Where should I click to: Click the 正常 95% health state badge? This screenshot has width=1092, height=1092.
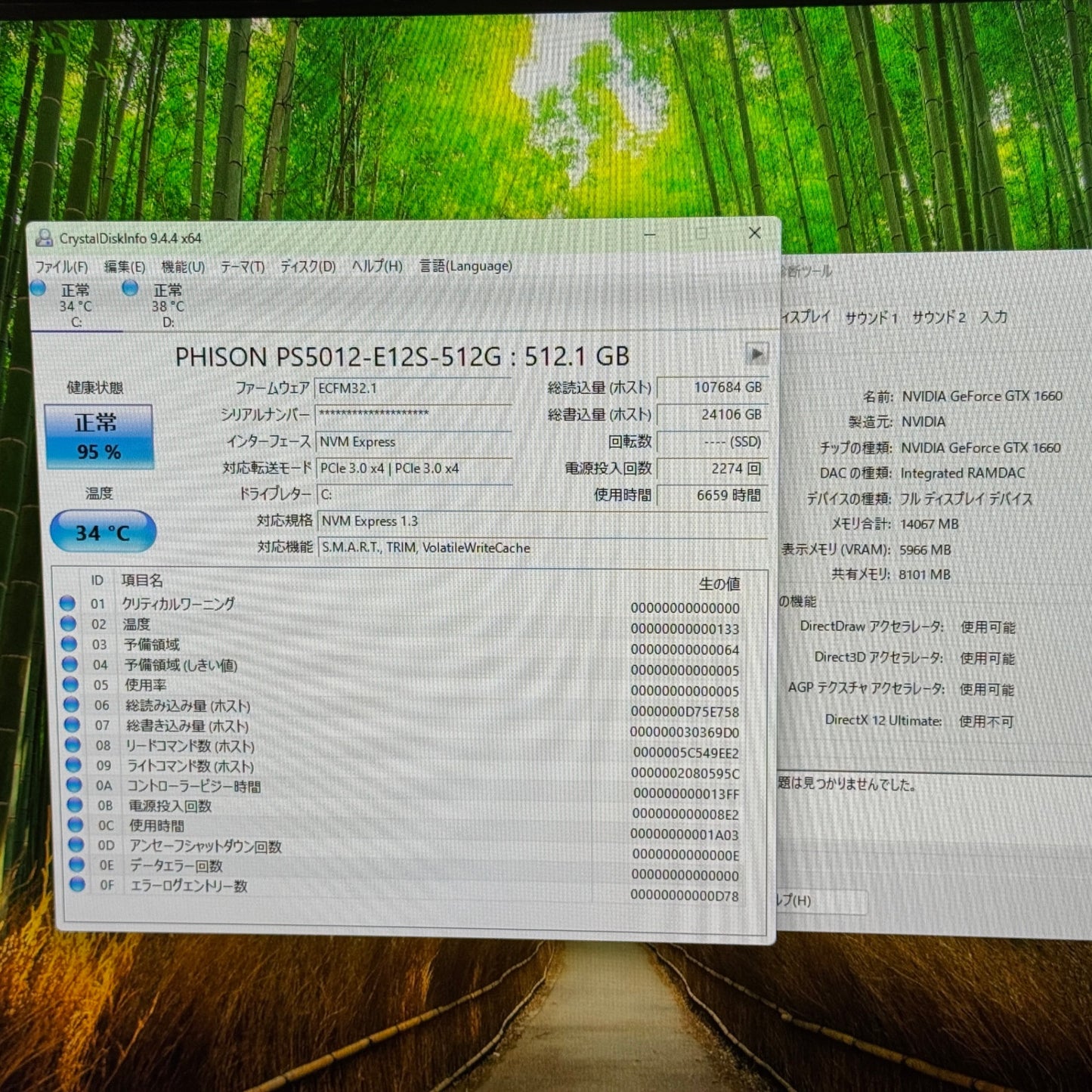point(99,435)
